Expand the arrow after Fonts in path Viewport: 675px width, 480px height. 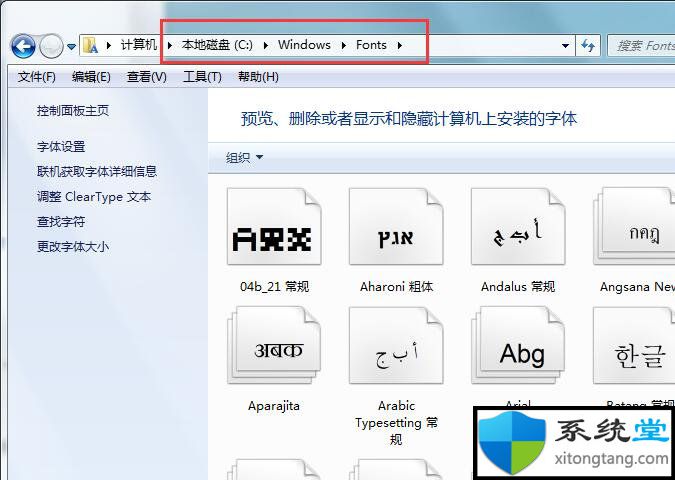click(x=400, y=45)
